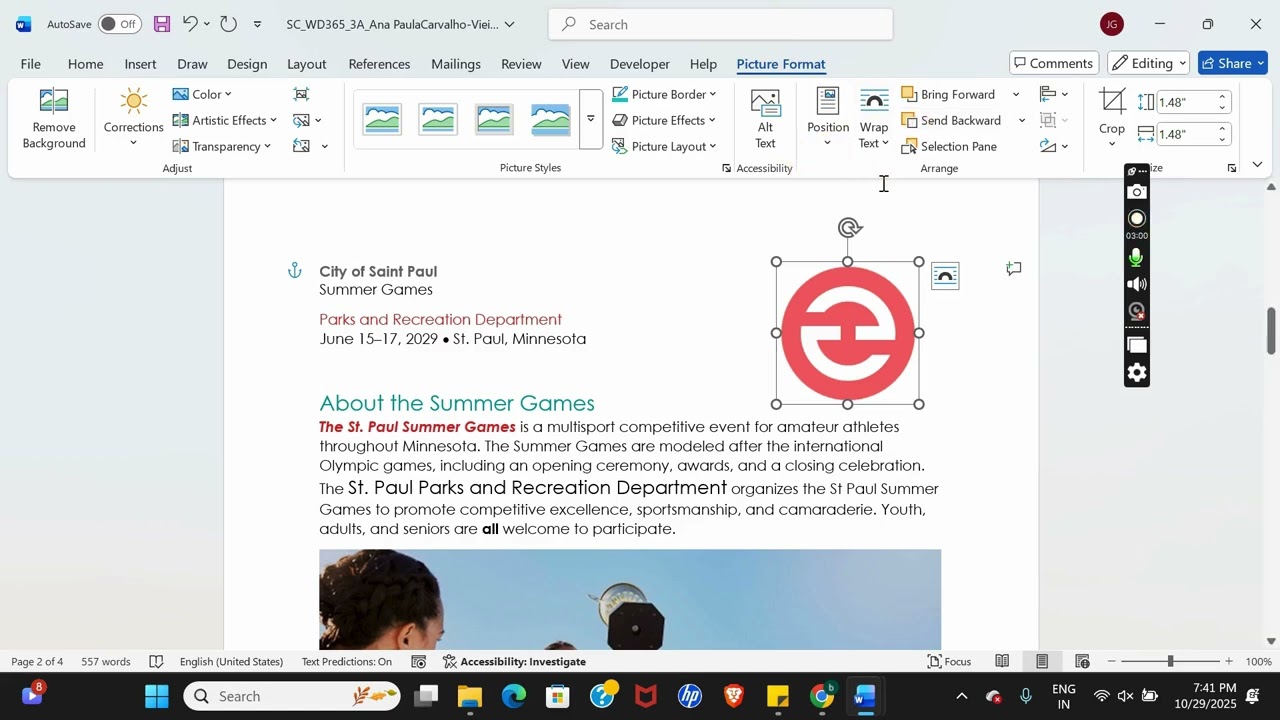Click Remove Background tool
The image size is (1280, 720).
click(54, 119)
